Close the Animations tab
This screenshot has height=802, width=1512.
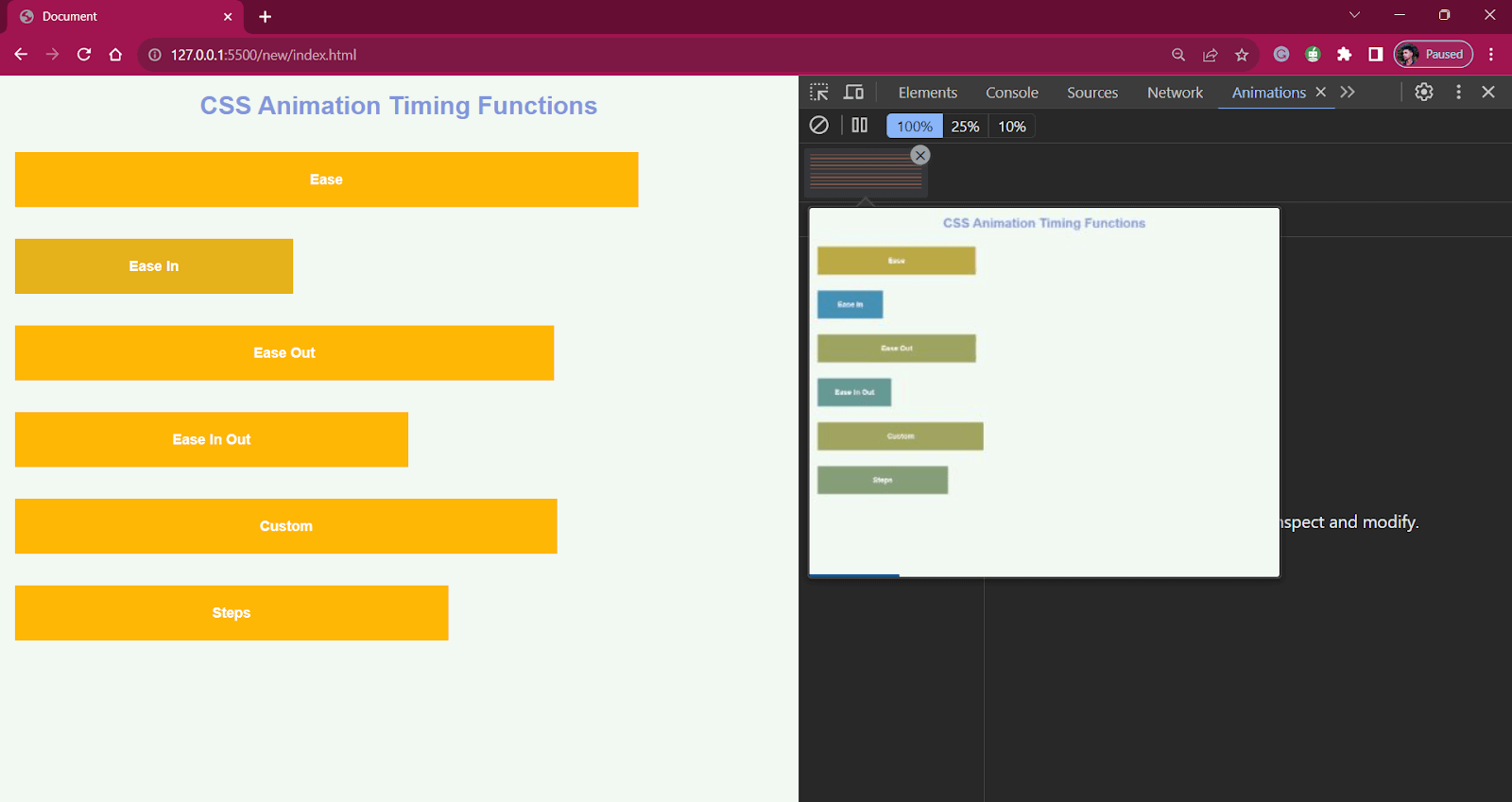[x=1321, y=92]
